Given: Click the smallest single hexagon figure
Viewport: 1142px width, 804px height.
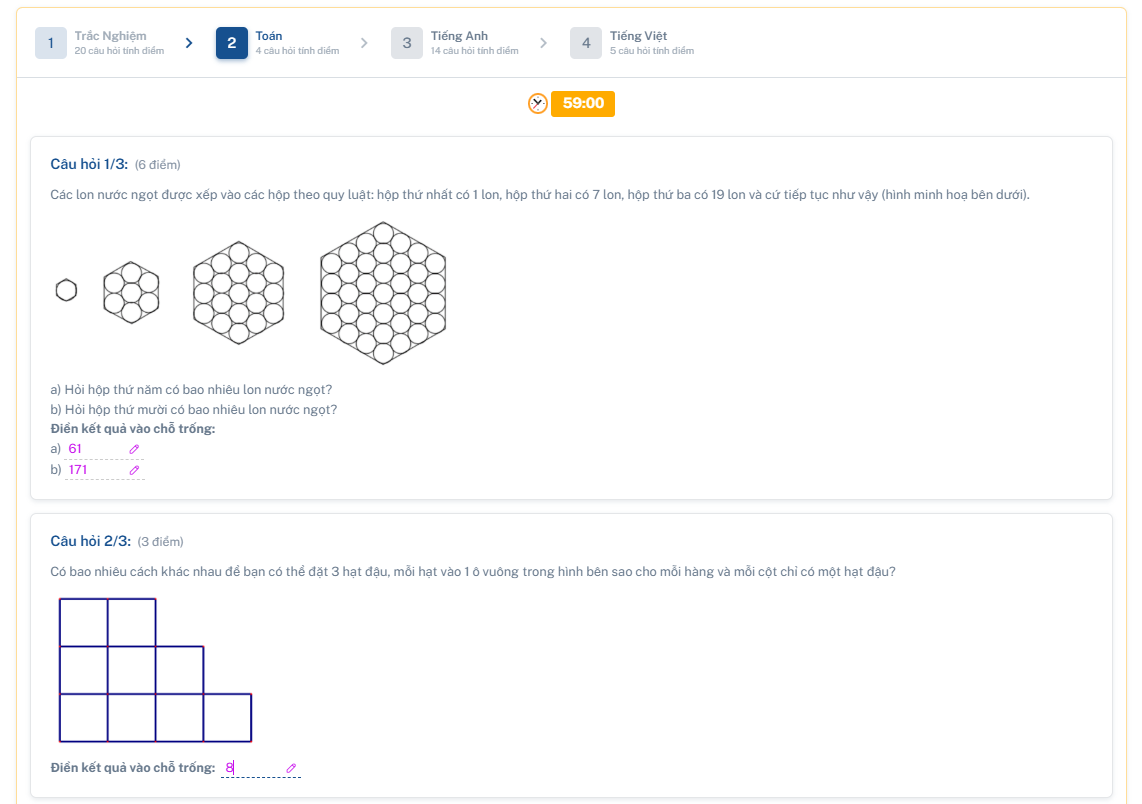Looking at the screenshot, I should [66, 290].
